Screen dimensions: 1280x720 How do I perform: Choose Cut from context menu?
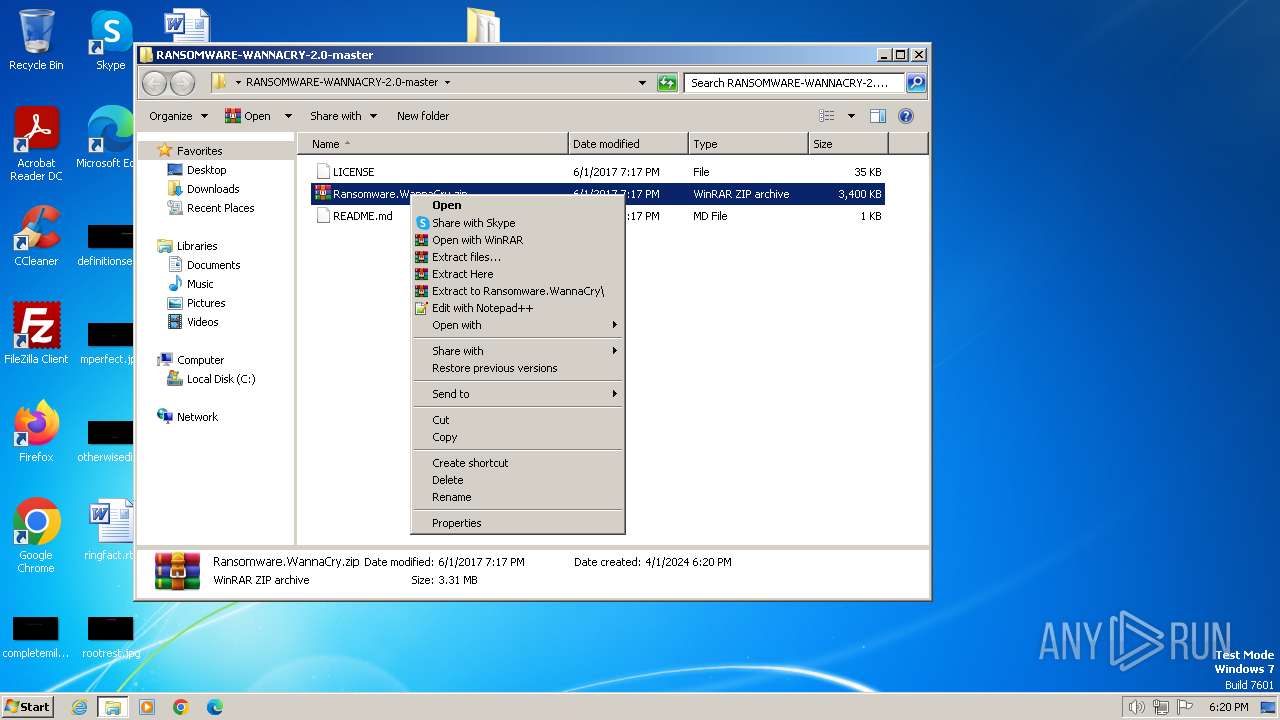pyautogui.click(x=518, y=420)
